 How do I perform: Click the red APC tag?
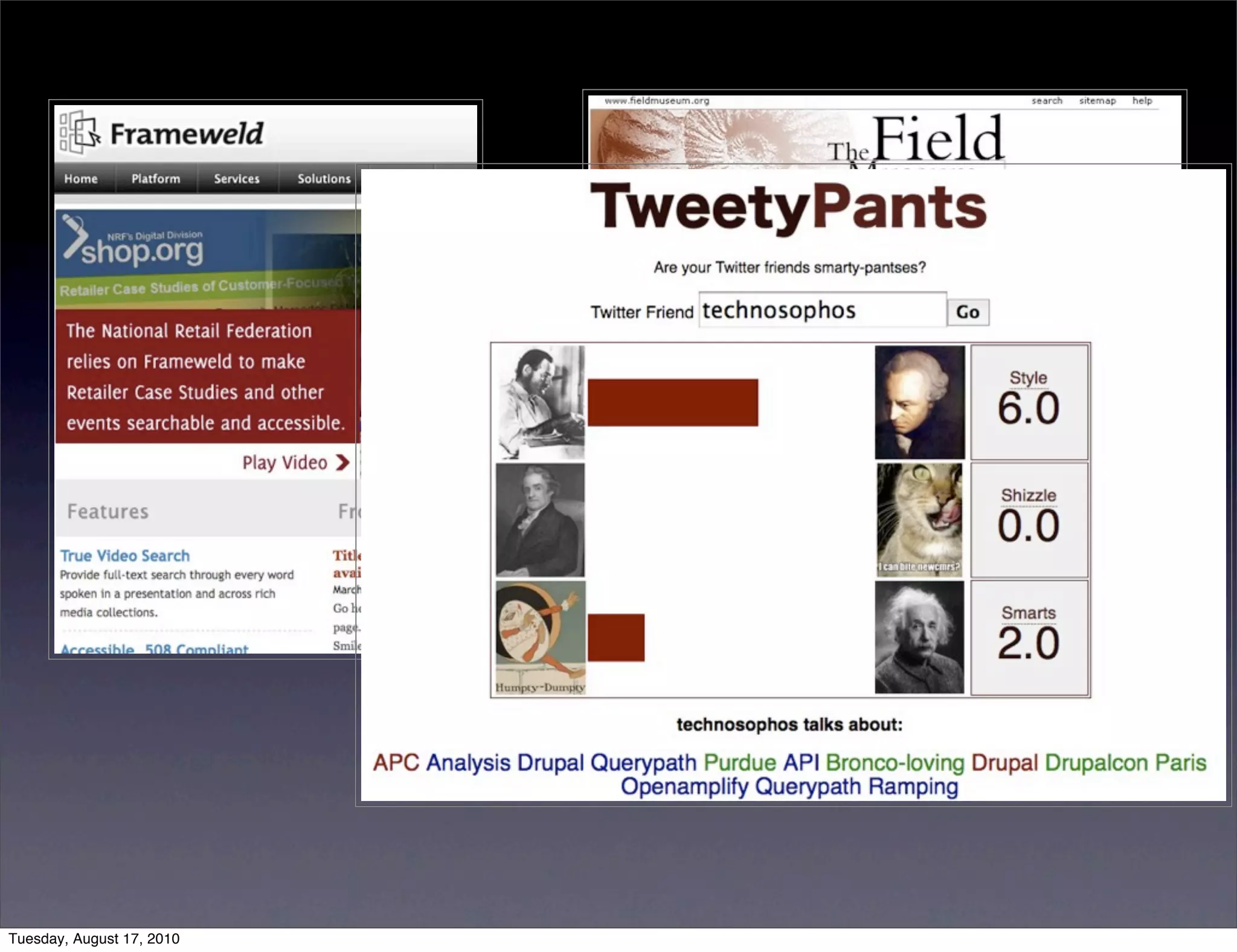coord(396,762)
